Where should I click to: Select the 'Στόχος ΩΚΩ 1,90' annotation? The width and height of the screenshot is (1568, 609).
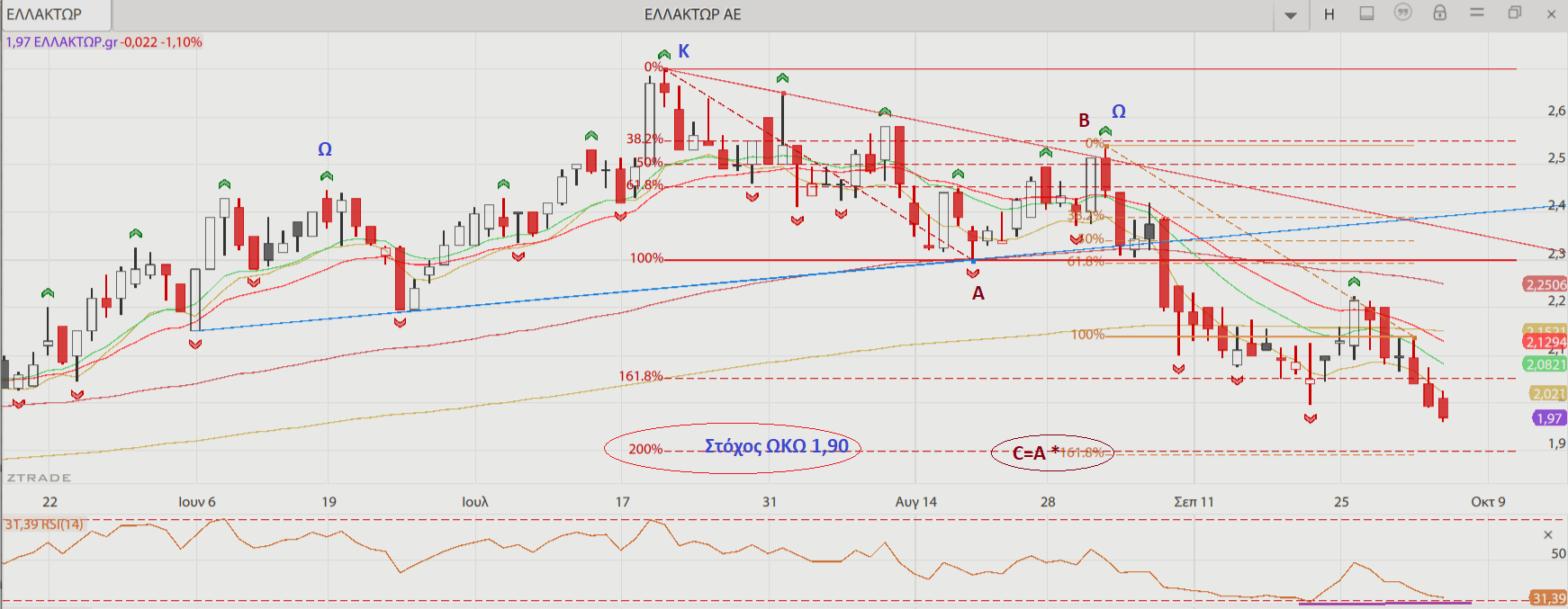(x=776, y=446)
